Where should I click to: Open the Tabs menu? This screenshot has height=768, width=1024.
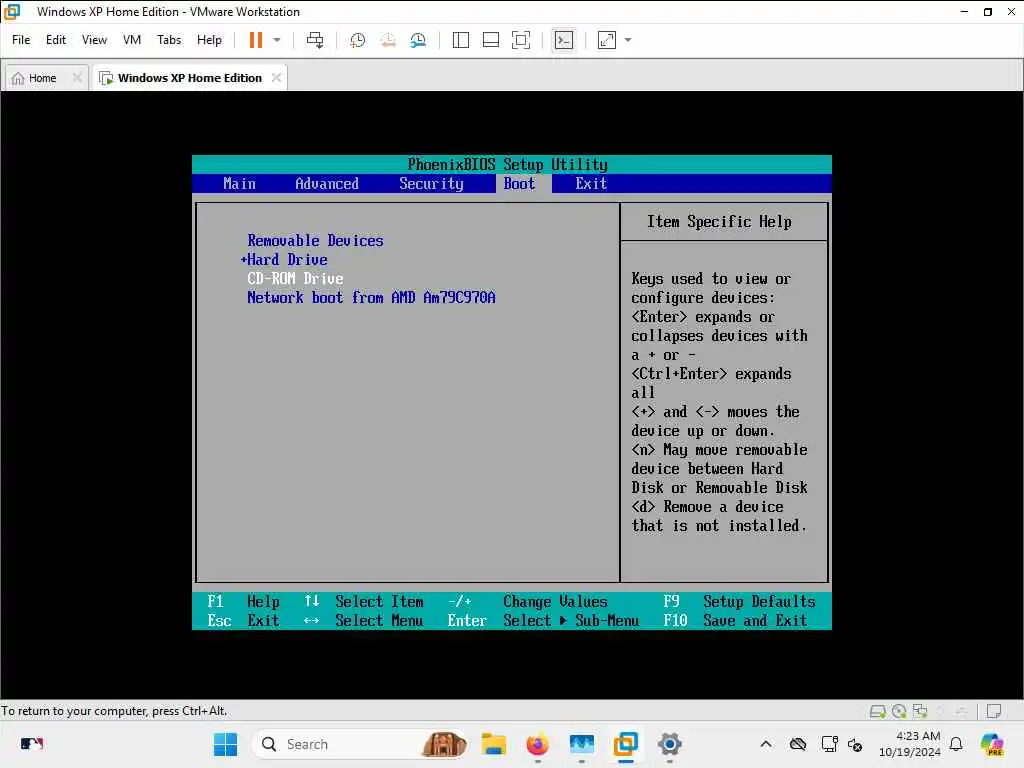point(169,40)
